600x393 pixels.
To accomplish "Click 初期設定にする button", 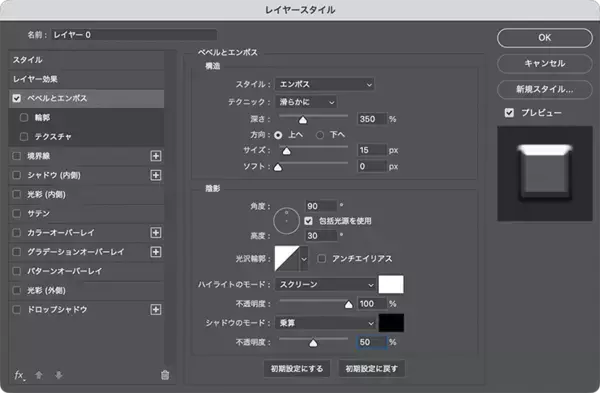I will click(x=297, y=369).
